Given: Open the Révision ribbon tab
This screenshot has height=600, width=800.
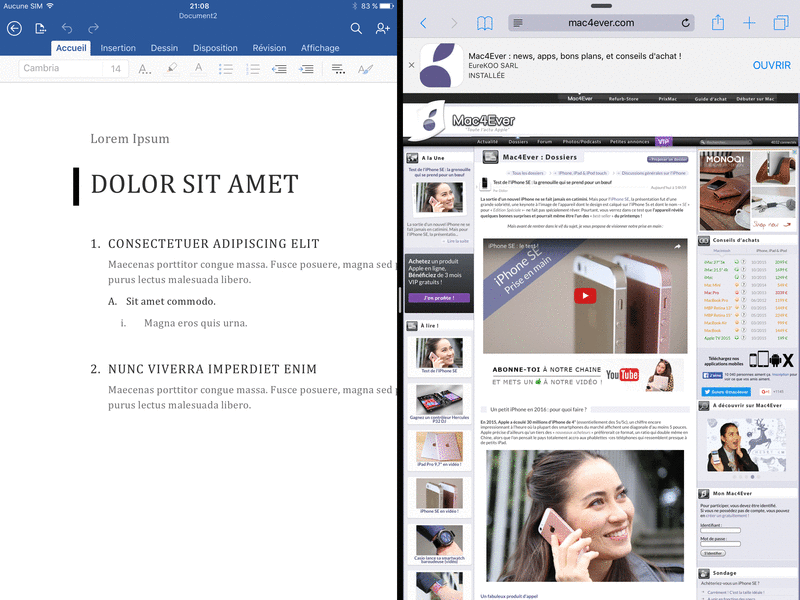Looking at the screenshot, I should pos(269,48).
